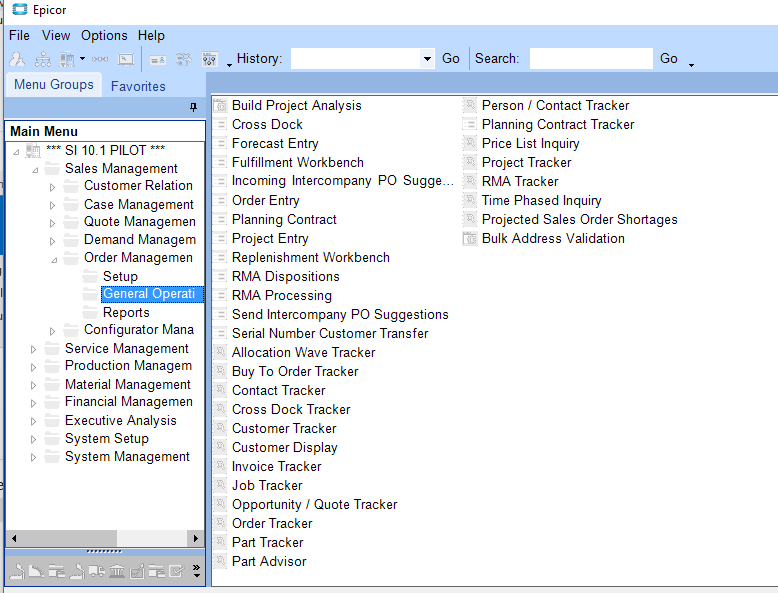Viewport: 778px width, 593px height.
Task: Collapse the Sales Management folder
Action: [35, 170]
